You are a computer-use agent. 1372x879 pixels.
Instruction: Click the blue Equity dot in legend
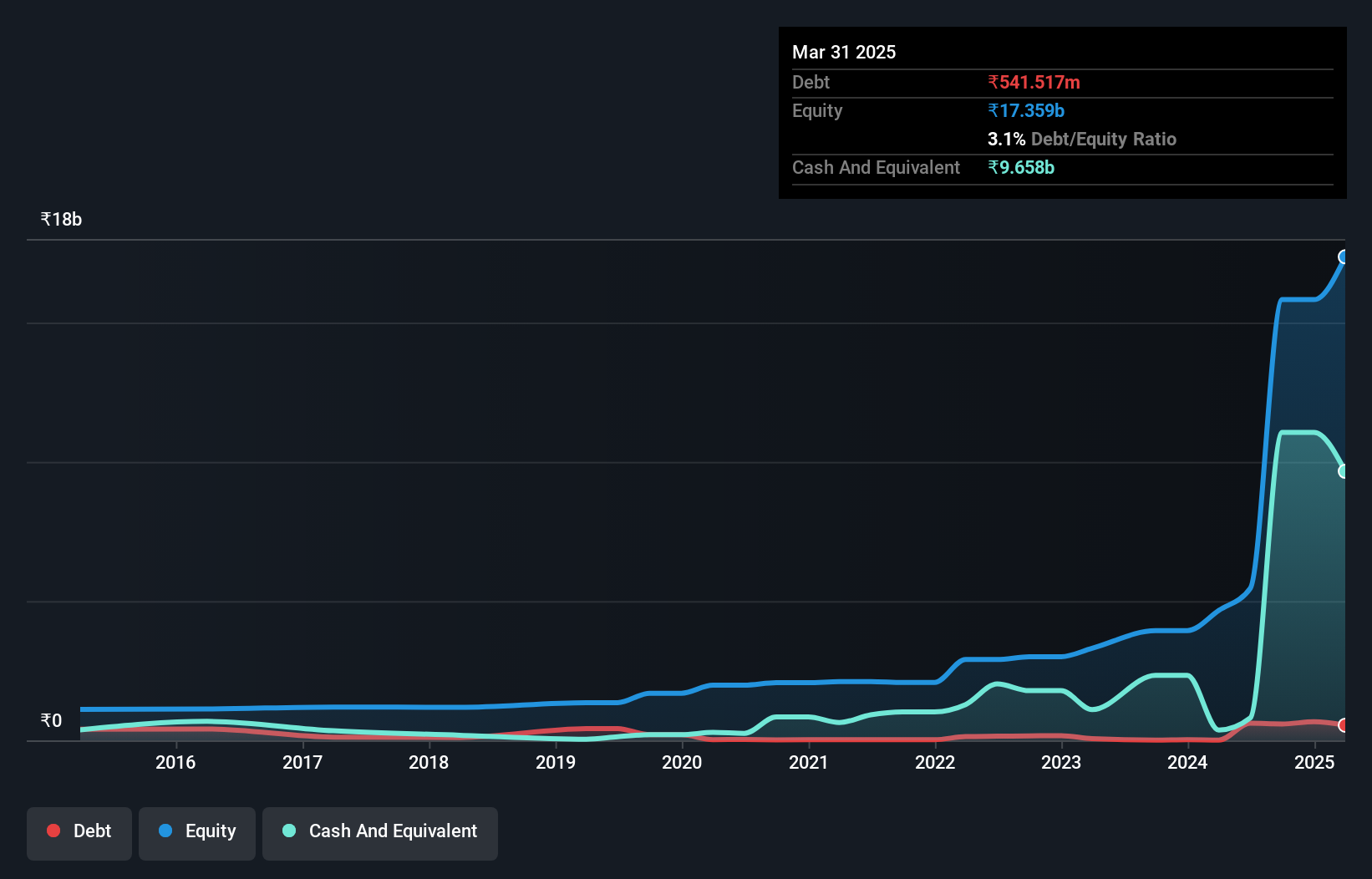click(165, 831)
